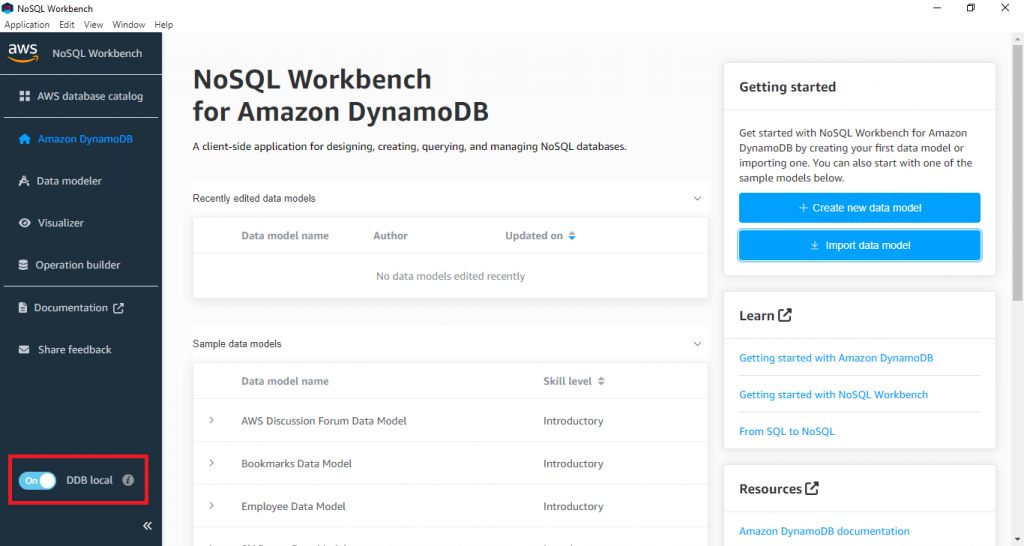
Task: Click Import data model button
Action: [x=859, y=246]
